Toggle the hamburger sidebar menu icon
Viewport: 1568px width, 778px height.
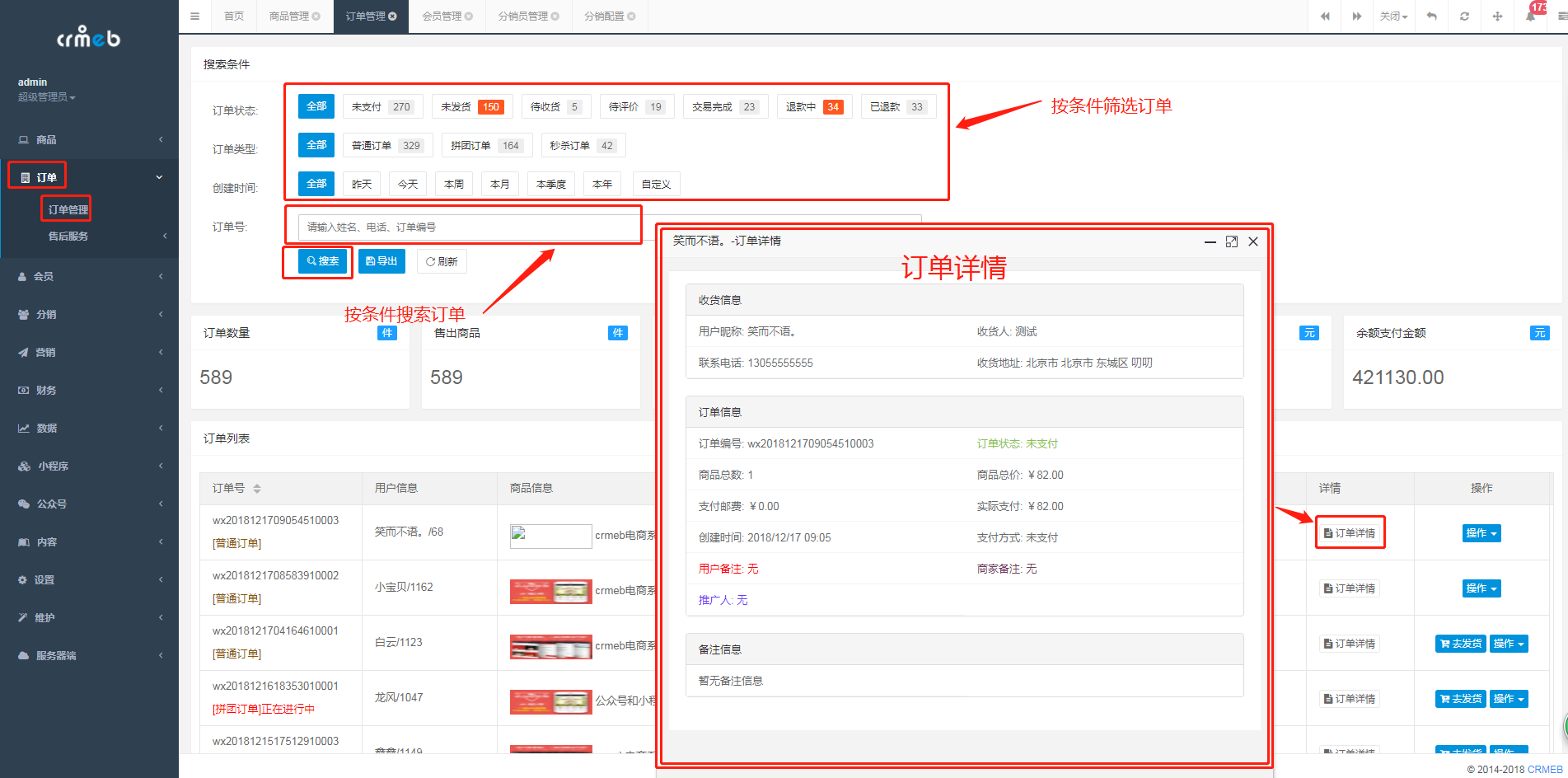point(194,16)
